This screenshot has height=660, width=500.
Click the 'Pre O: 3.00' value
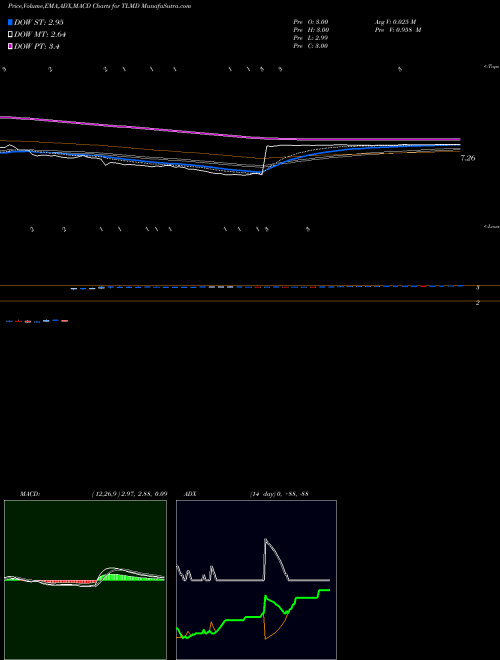311,21
